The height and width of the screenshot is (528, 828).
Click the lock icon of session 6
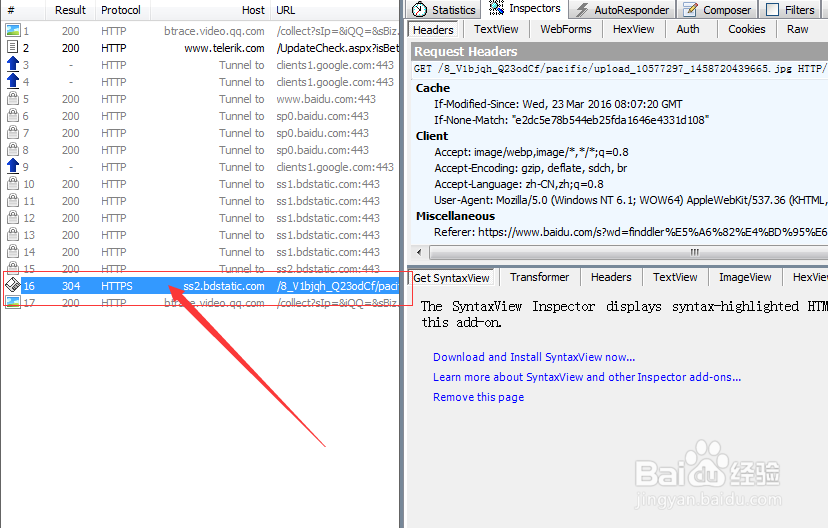[x=13, y=116]
